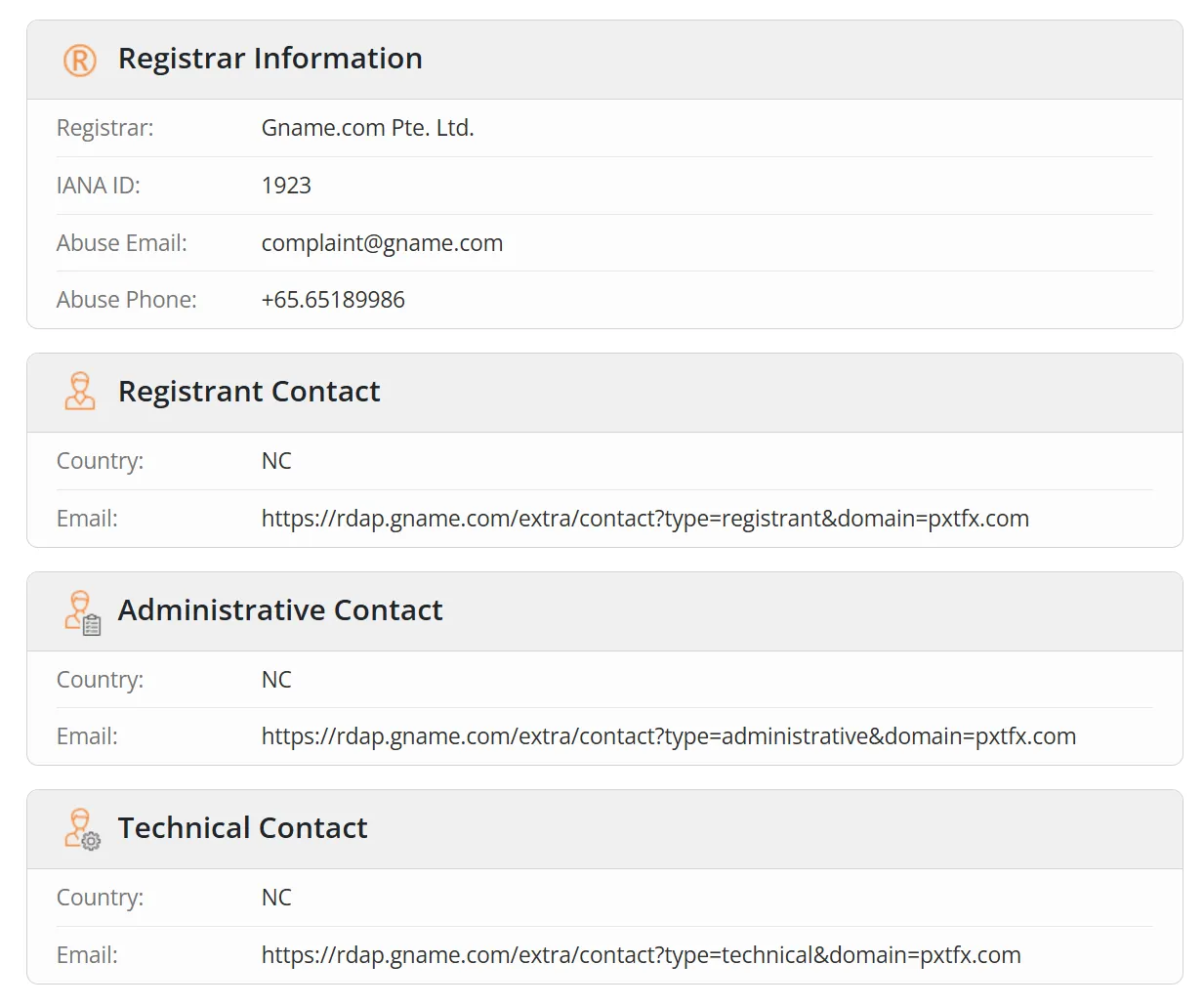Open the administrative contact RDAP email link
1204x1006 pixels.
tap(668, 736)
